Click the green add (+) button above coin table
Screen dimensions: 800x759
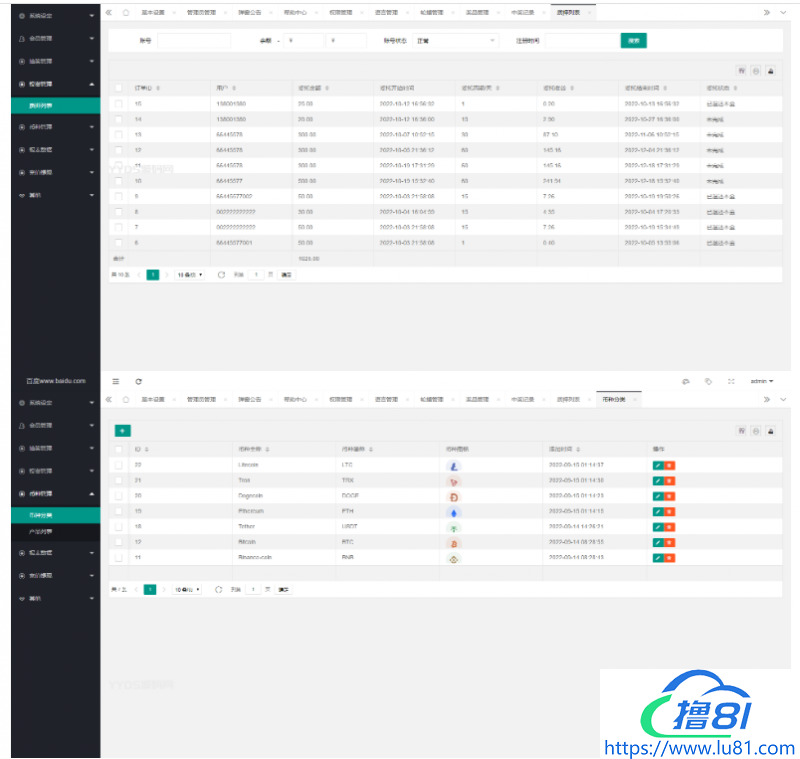tap(122, 430)
